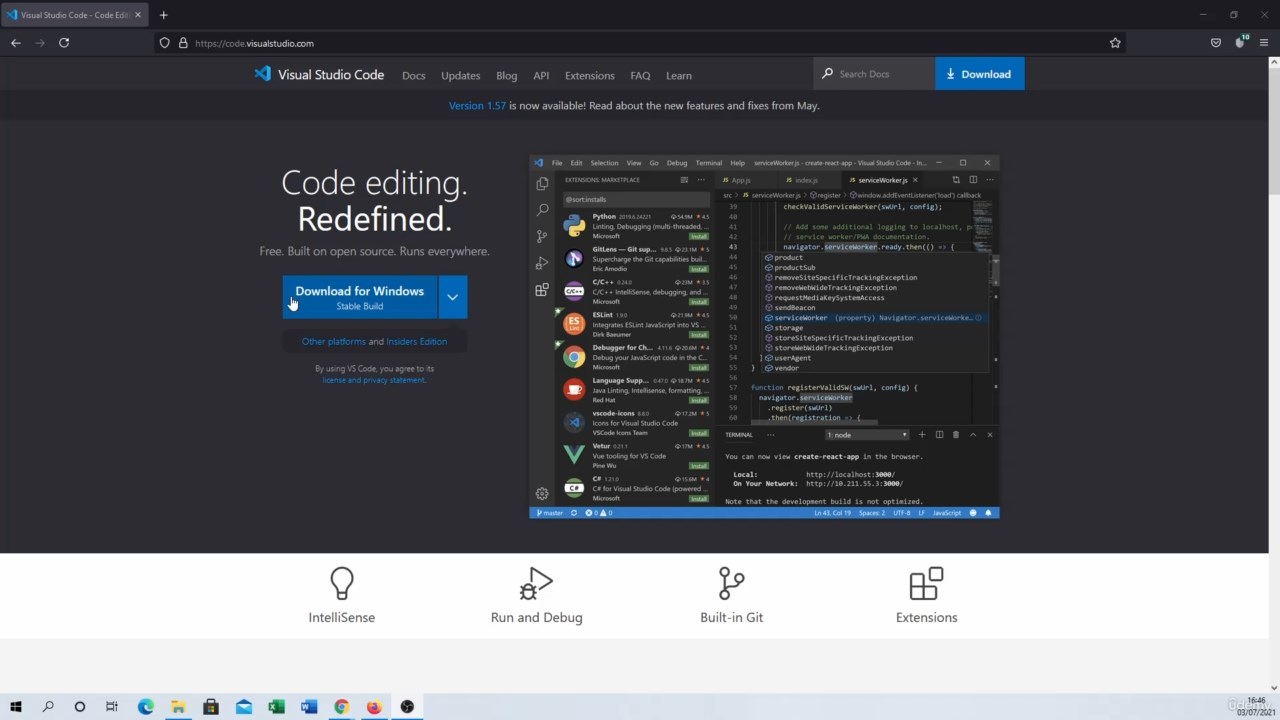The height and width of the screenshot is (720, 1280).
Task: Open Google Chrome from taskbar
Action: click(341, 707)
